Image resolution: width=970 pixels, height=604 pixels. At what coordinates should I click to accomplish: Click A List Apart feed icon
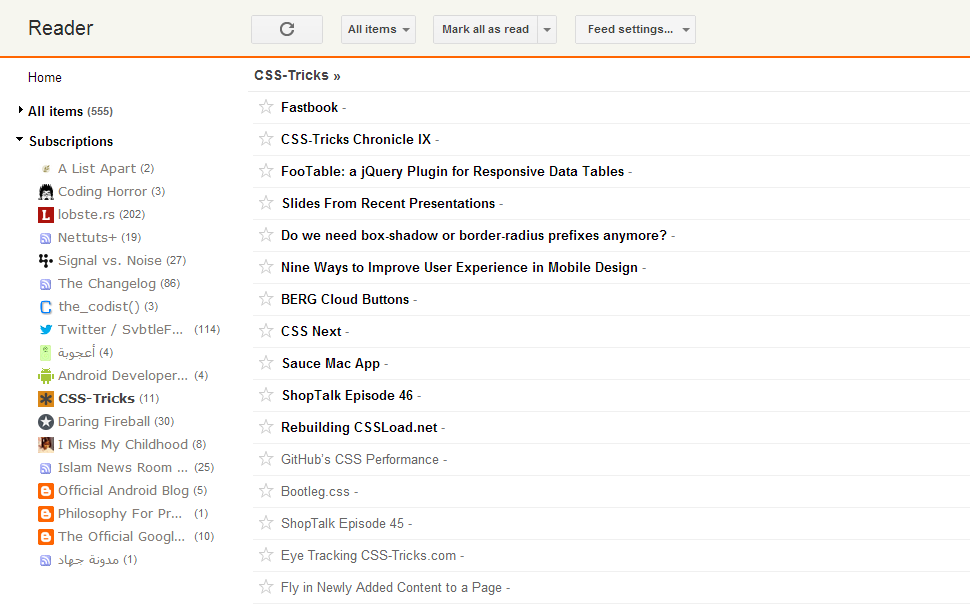click(x=46, y=169)
